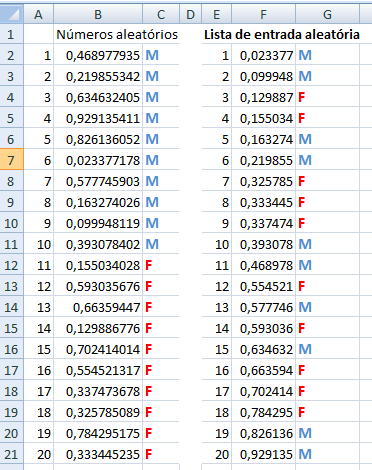Click cell with value 0,099948 in column F
Image resolution: width=372 pixels, height=470 pixels.
click(264, 76)
